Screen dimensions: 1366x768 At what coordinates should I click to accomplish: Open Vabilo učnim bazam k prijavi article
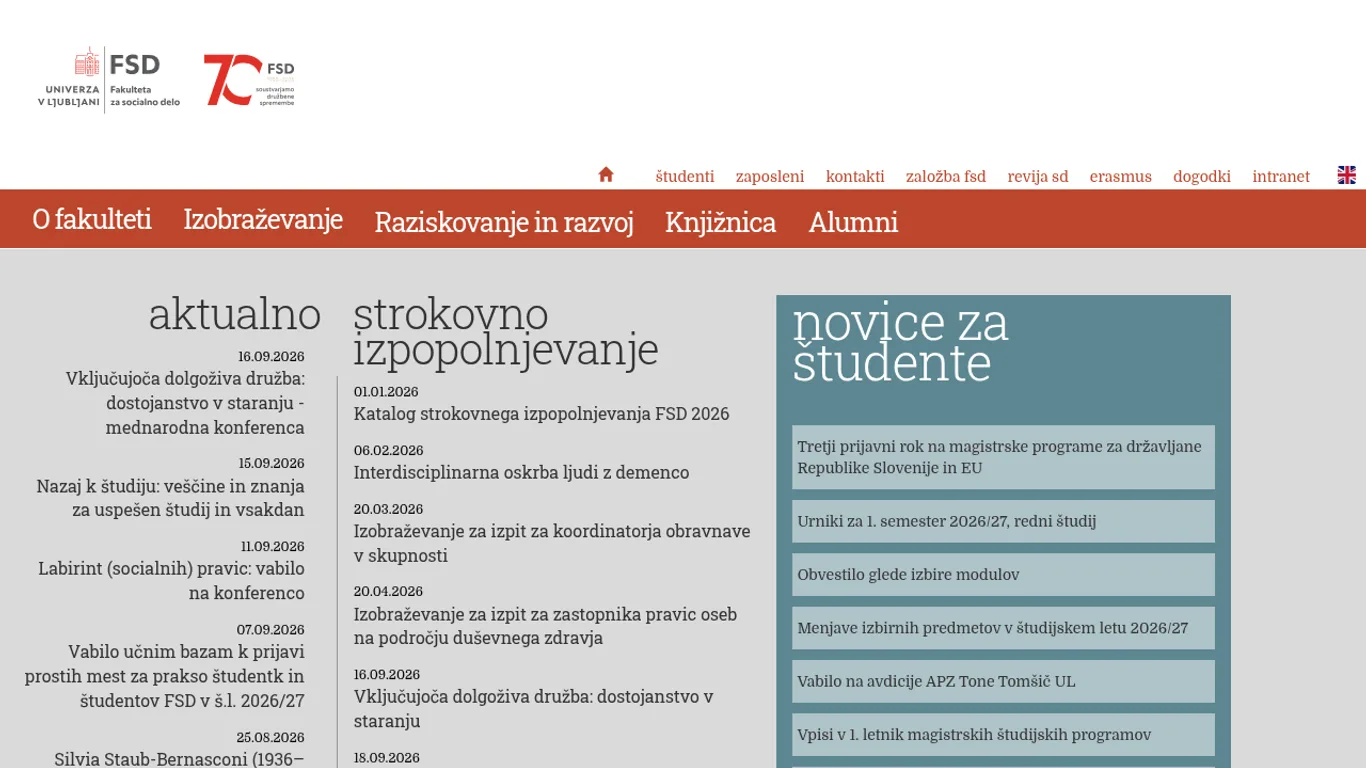[165, 676]
